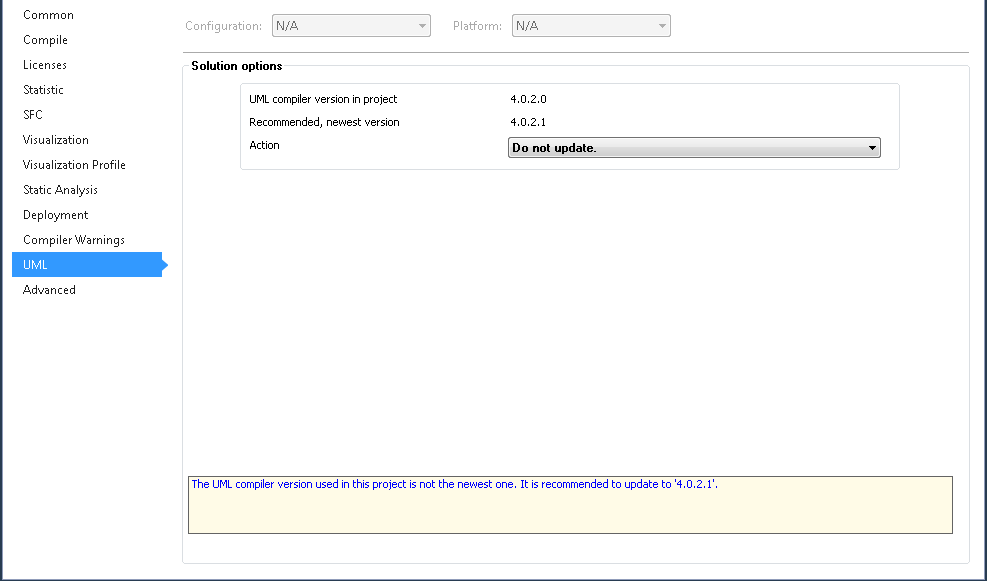Viewport: 987px width, 581px height.
Task: Open the Common settings page
Action: coord(48,15)
